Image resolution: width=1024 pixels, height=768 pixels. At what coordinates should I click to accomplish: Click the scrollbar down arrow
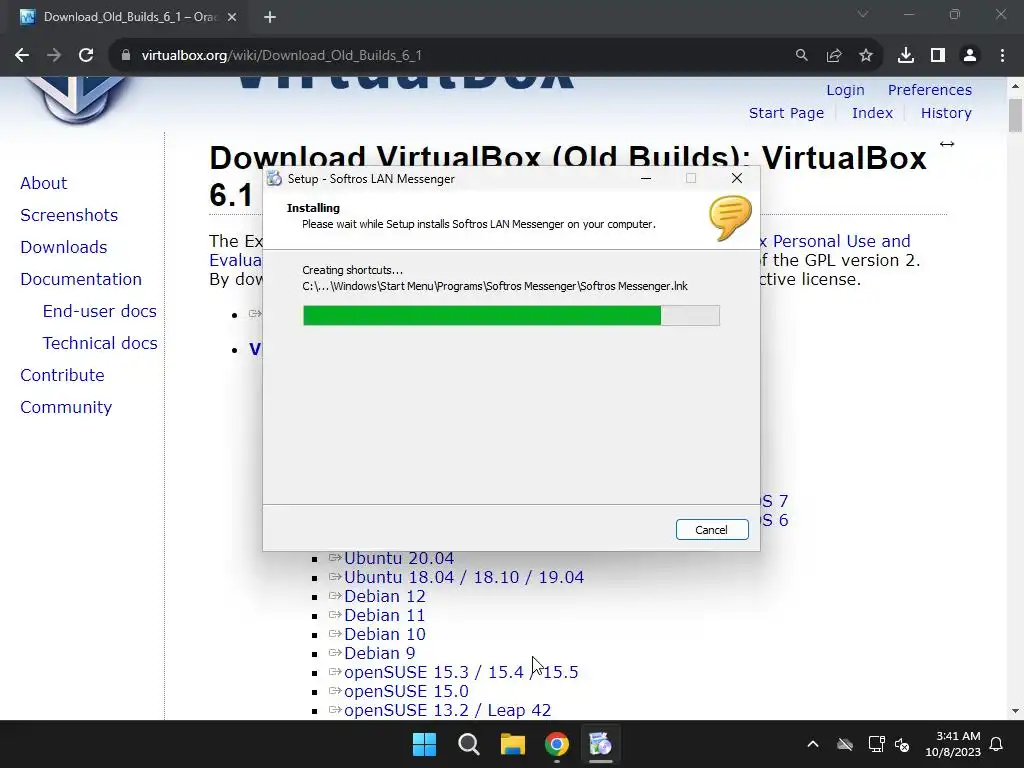1016,711
